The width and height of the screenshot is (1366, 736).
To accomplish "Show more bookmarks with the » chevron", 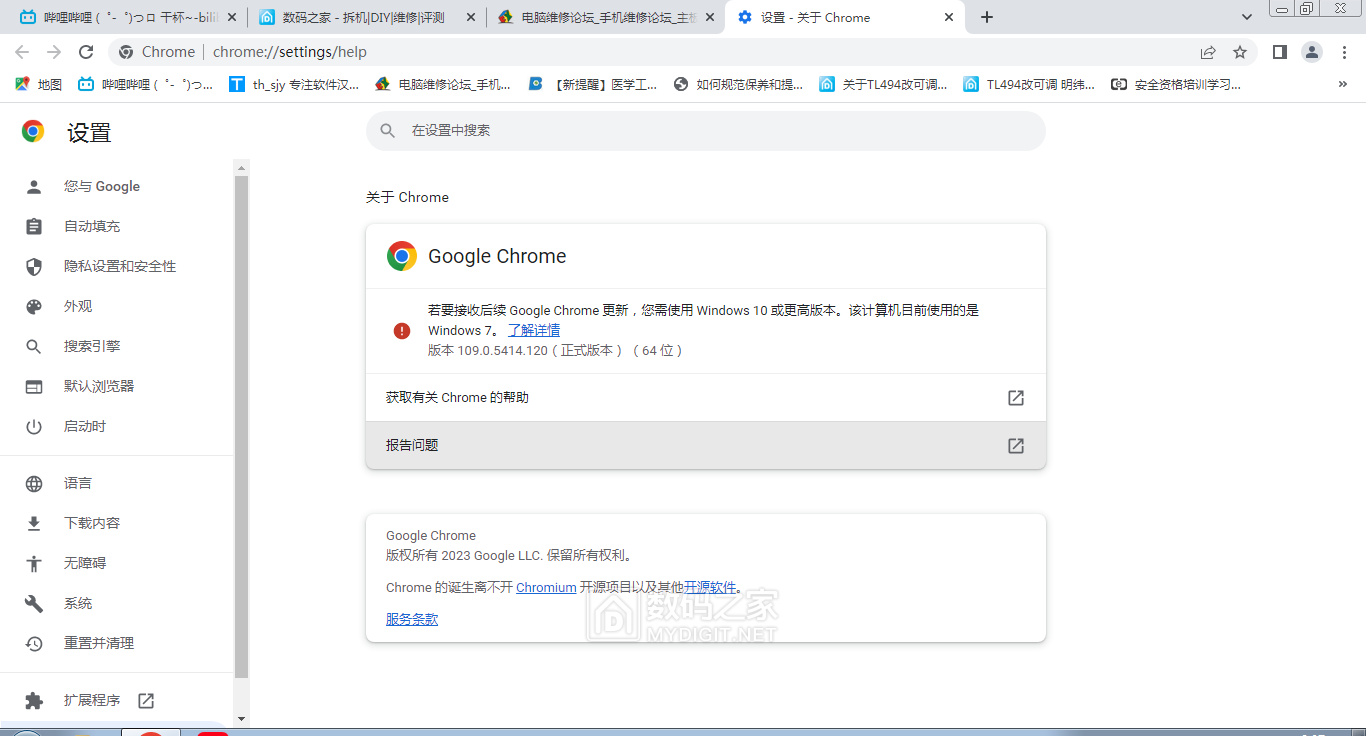I will coord(1342,85).
